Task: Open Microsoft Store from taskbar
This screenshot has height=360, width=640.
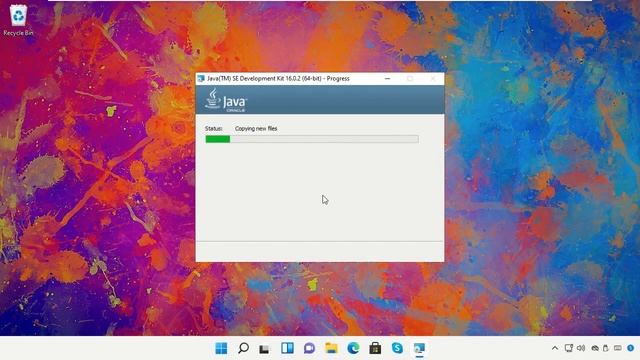Action: 375,348
